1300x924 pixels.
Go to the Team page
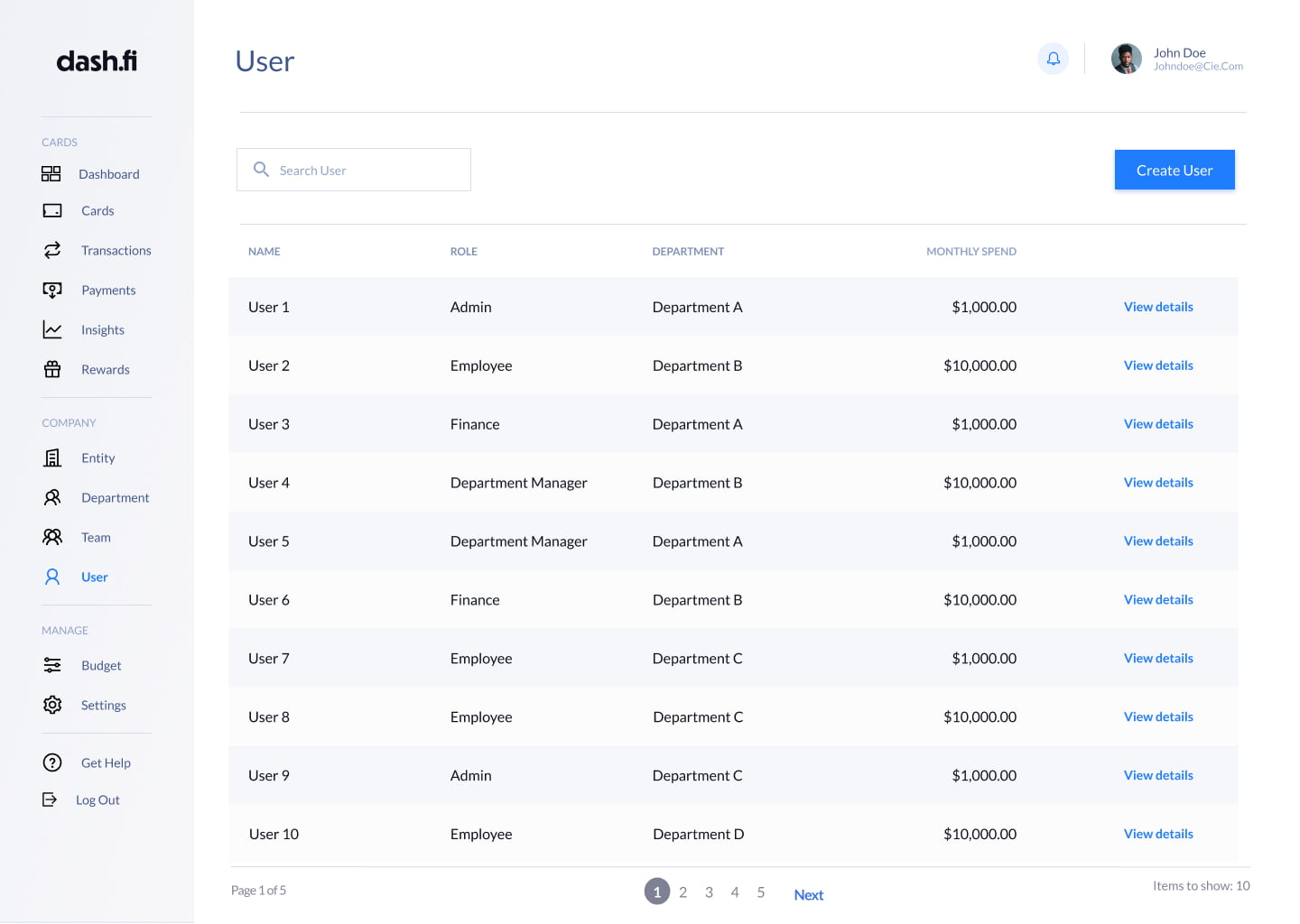click(96, 538)
